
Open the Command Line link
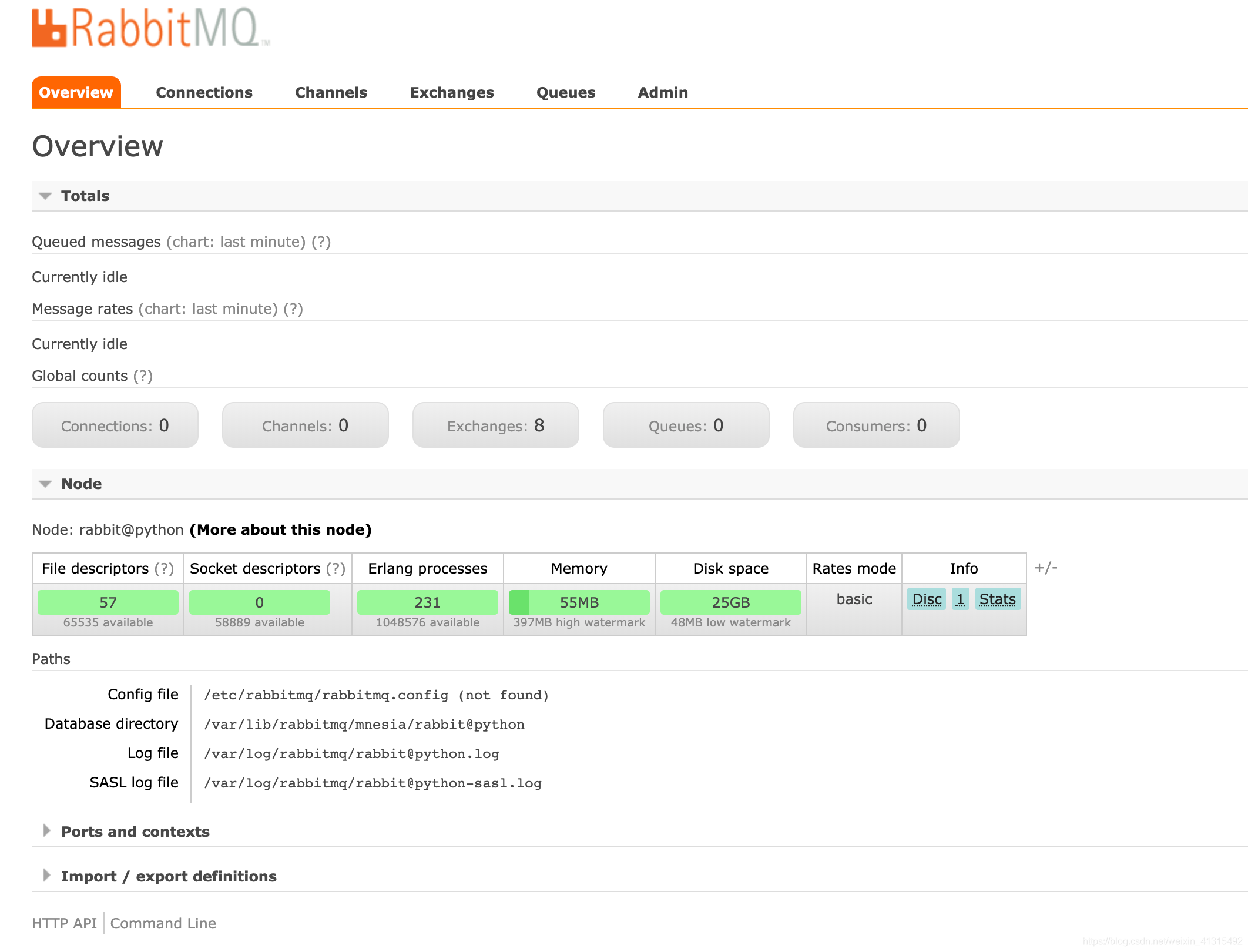(163, 924)
